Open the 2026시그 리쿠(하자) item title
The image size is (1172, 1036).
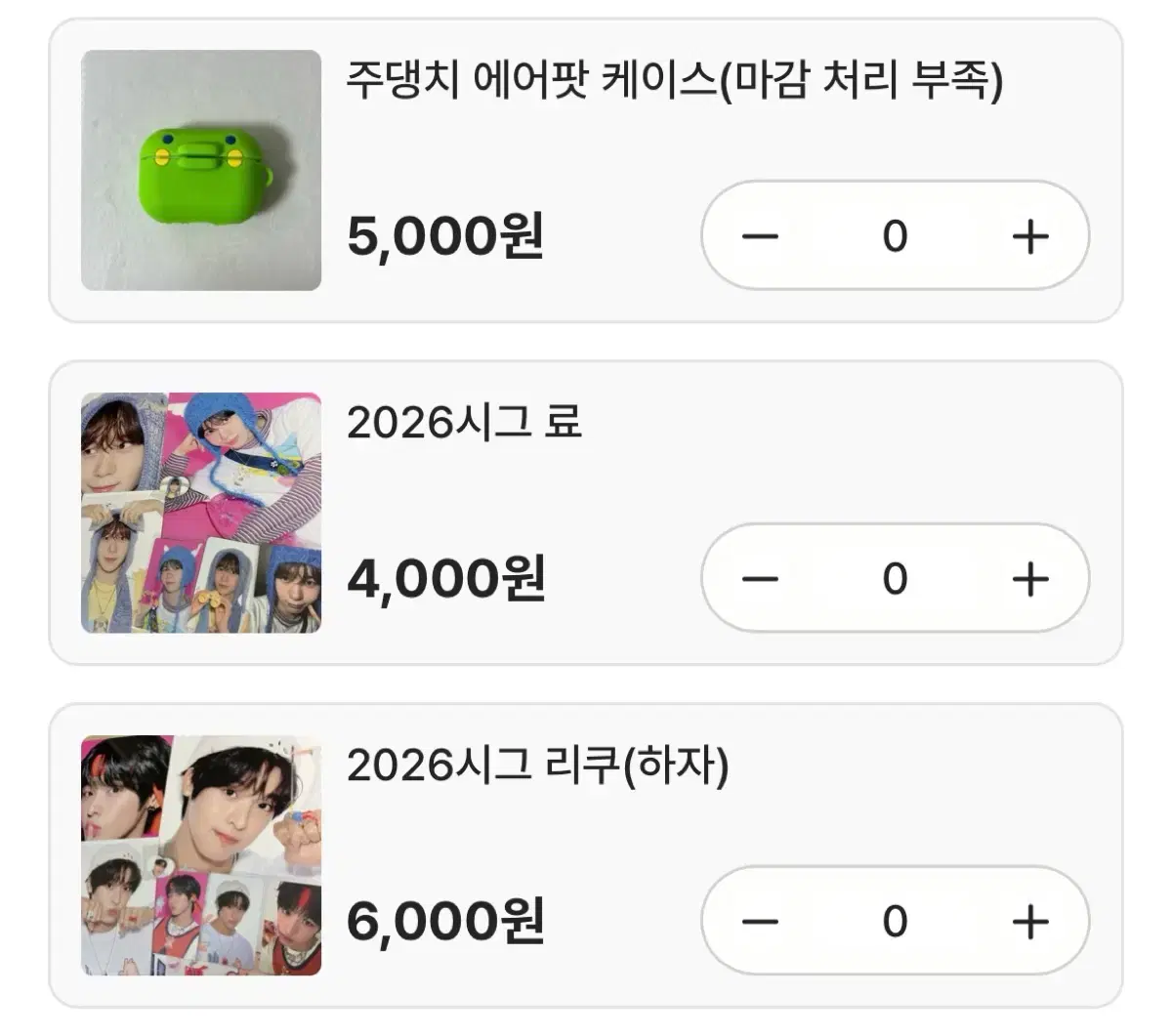[538, 766]
